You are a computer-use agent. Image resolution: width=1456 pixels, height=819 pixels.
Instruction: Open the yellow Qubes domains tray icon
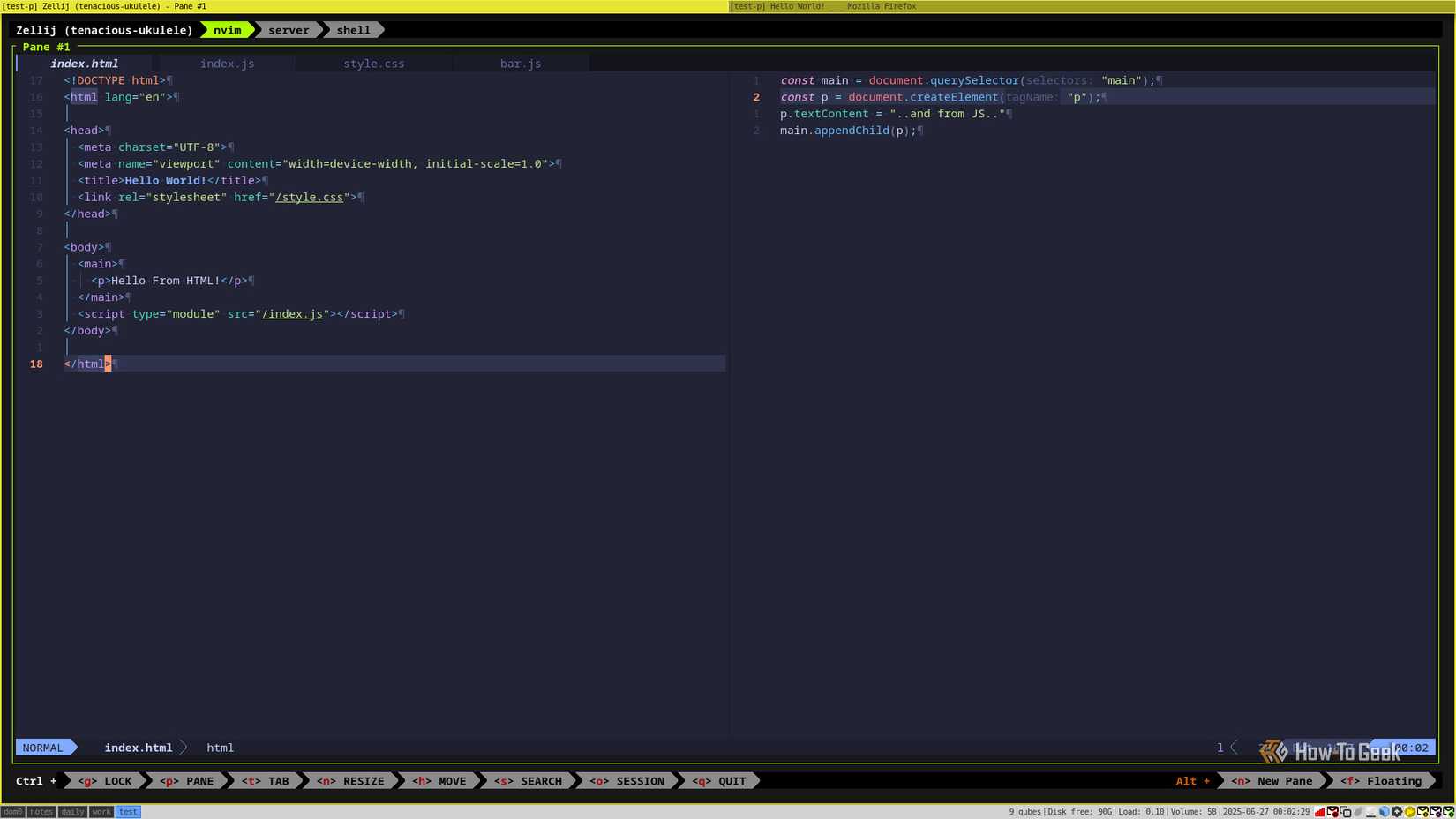tap(1409, 812)
